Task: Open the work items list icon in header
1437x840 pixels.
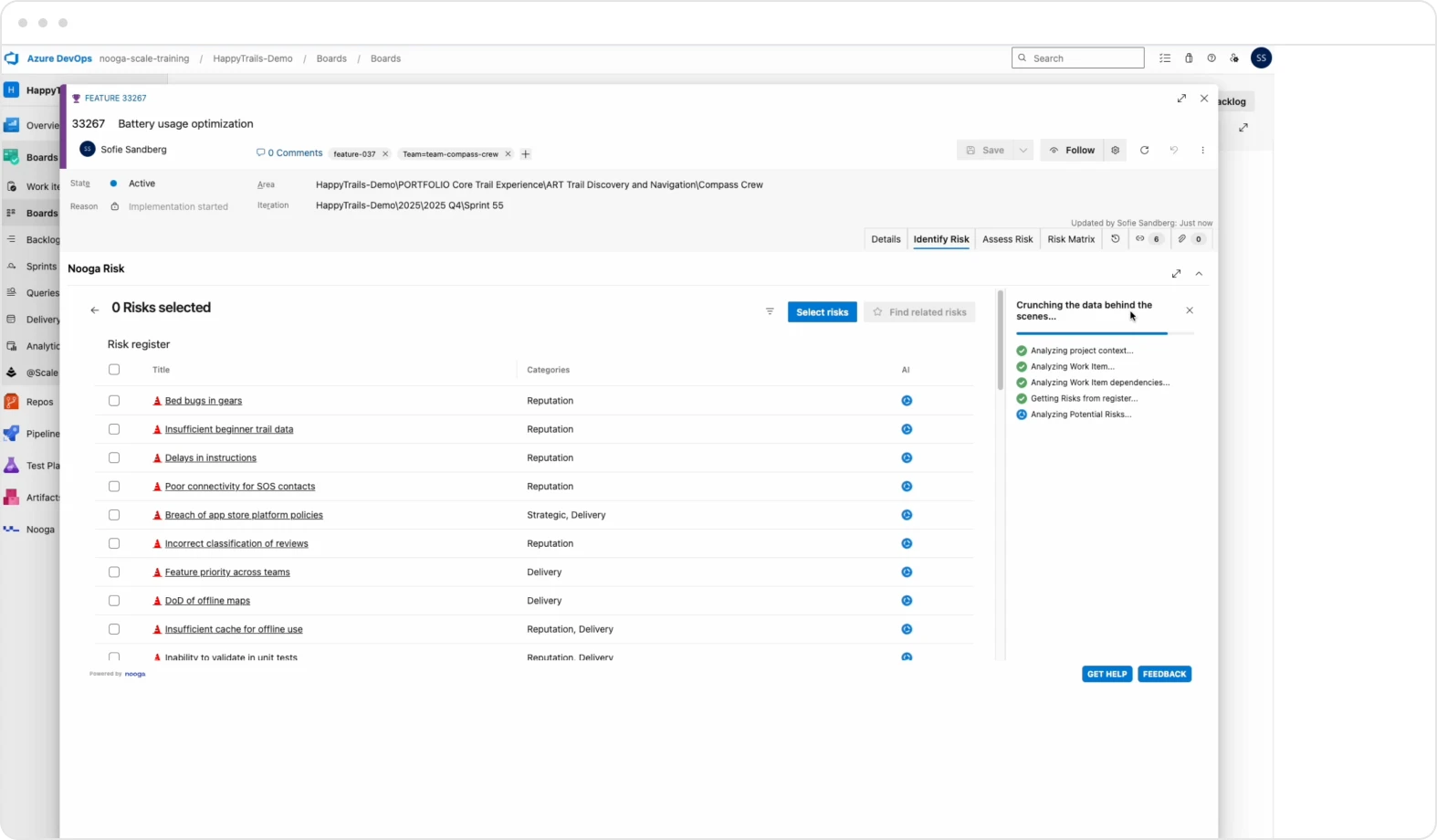Action: (1165, 58)
